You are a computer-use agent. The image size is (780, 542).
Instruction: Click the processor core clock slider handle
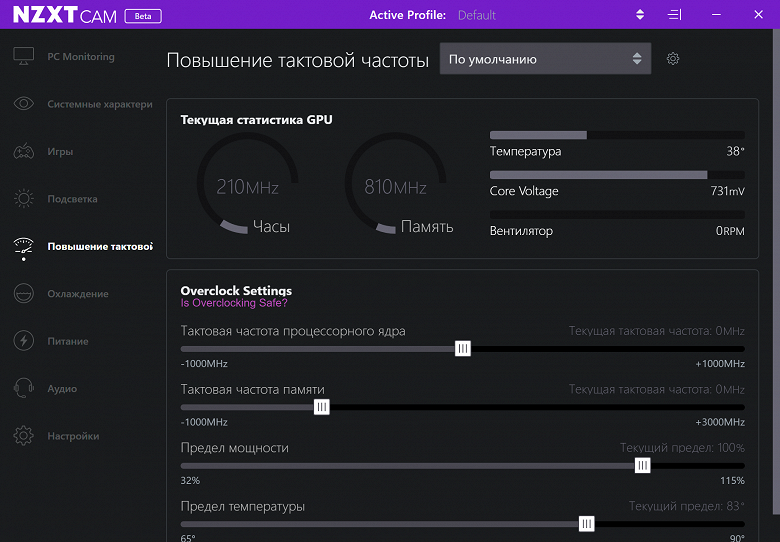[x=463, y=349]
